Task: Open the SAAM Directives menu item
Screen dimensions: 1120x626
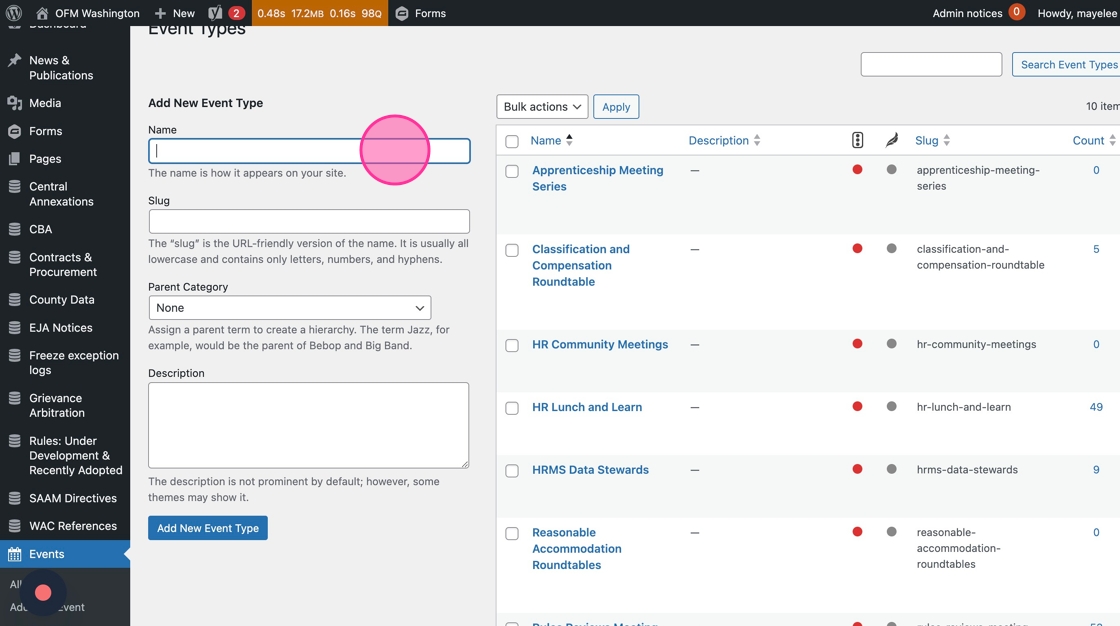Action: (73, 498)
